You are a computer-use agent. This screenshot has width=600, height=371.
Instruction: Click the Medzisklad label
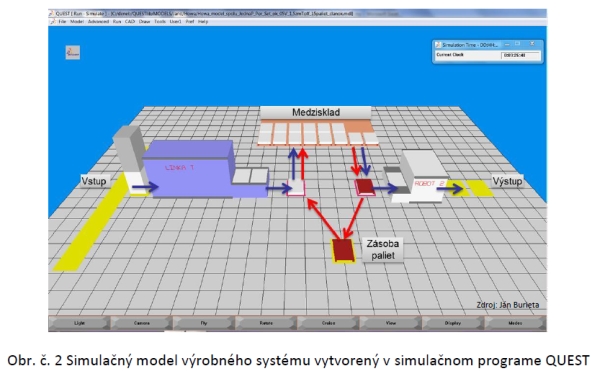point(316,112)
